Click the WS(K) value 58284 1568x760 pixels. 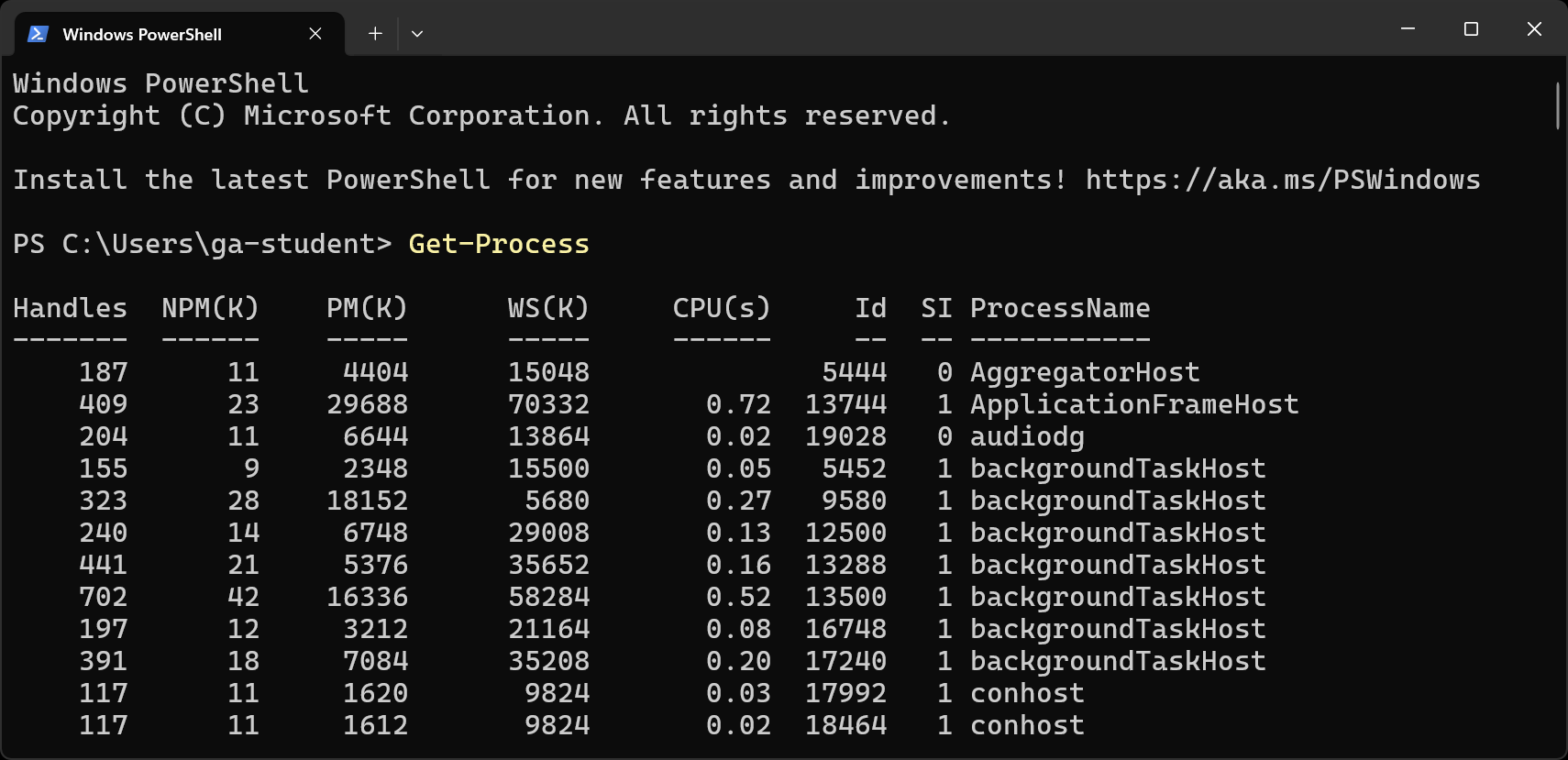click(548, 597)
